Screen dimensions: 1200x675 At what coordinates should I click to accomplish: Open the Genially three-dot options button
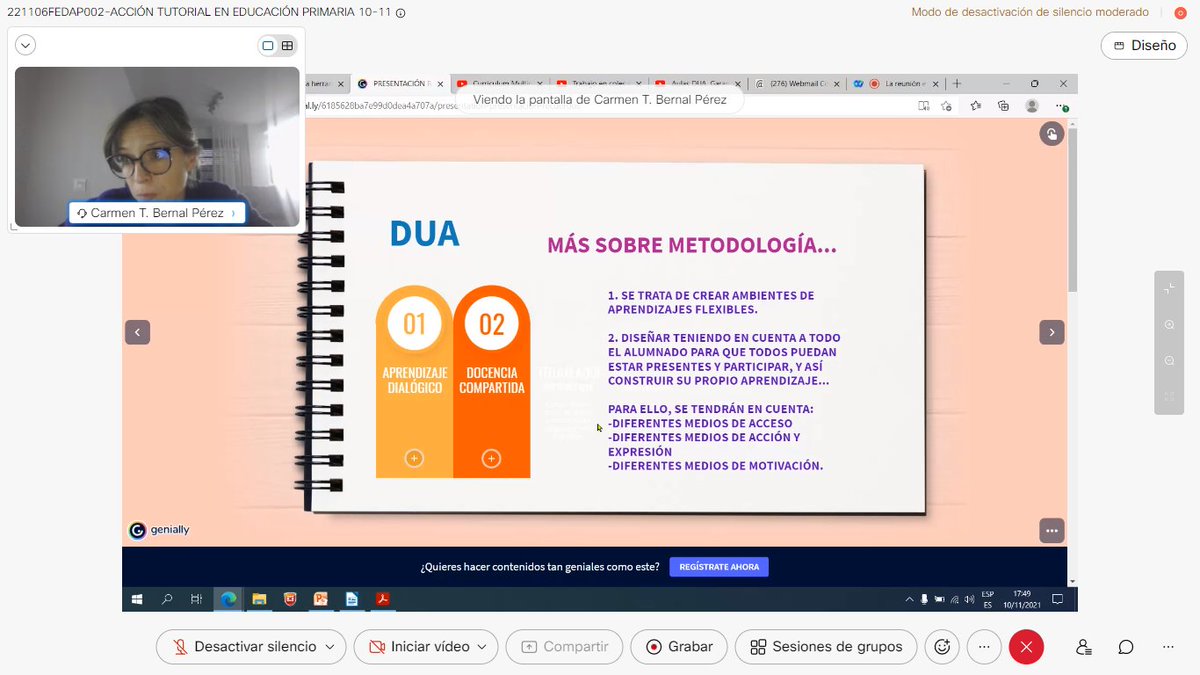(x=1051, y=531)
